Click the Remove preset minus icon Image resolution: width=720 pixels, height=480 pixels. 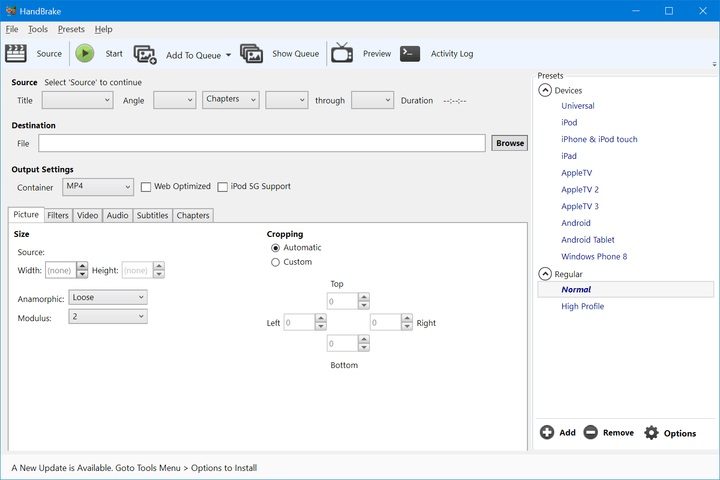point(591,433)
